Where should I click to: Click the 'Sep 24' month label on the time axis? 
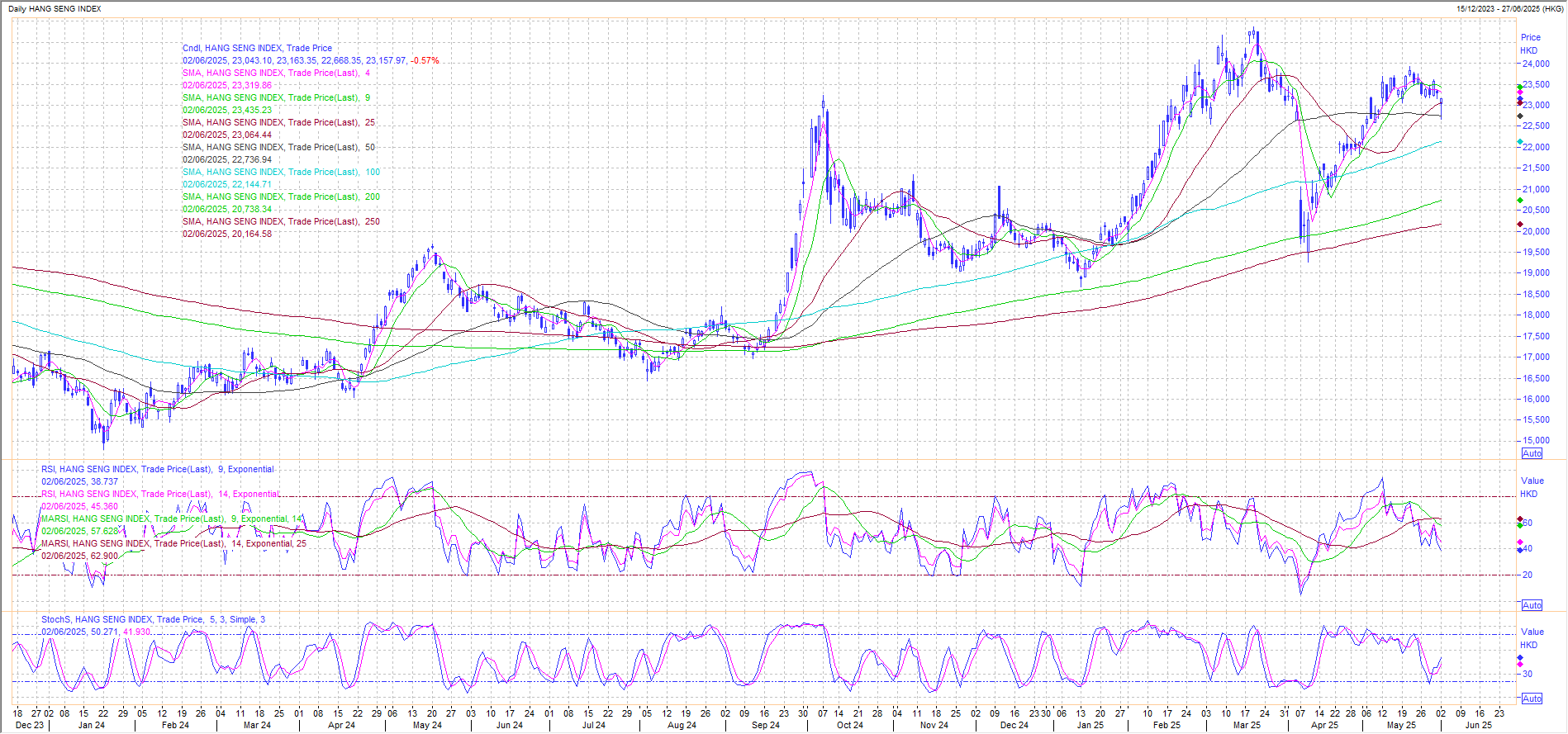(765, 725)
